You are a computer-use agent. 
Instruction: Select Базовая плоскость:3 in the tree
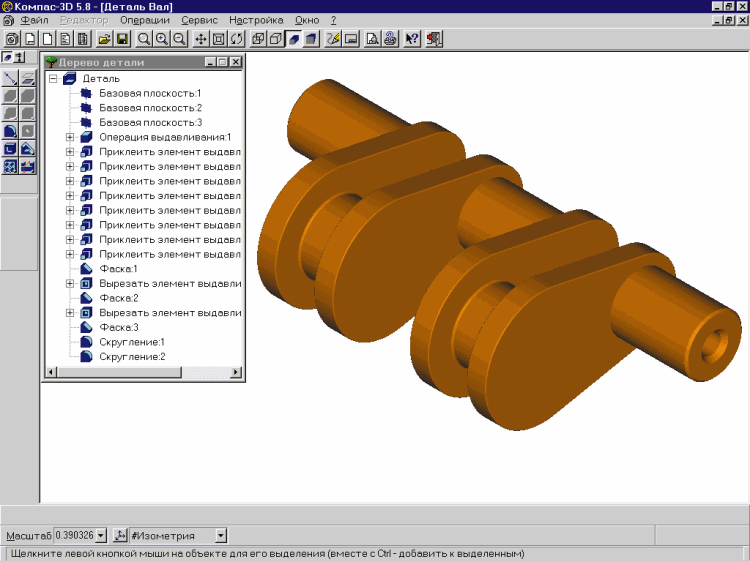151,122
